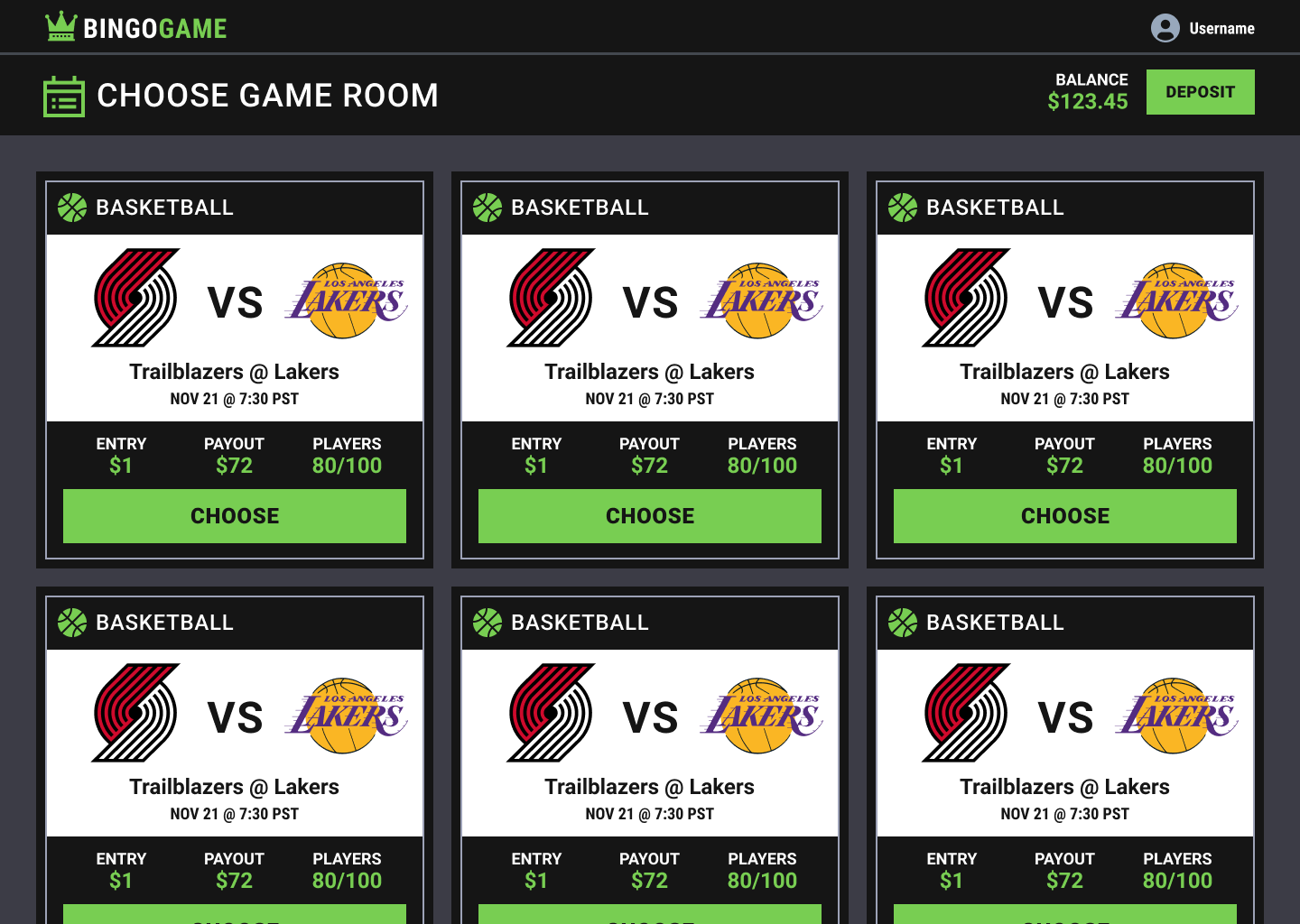Screen dimensions: 1300x924
Task: Click the 80/100 players count in top-middle card
Action: [x=762, y=466]
